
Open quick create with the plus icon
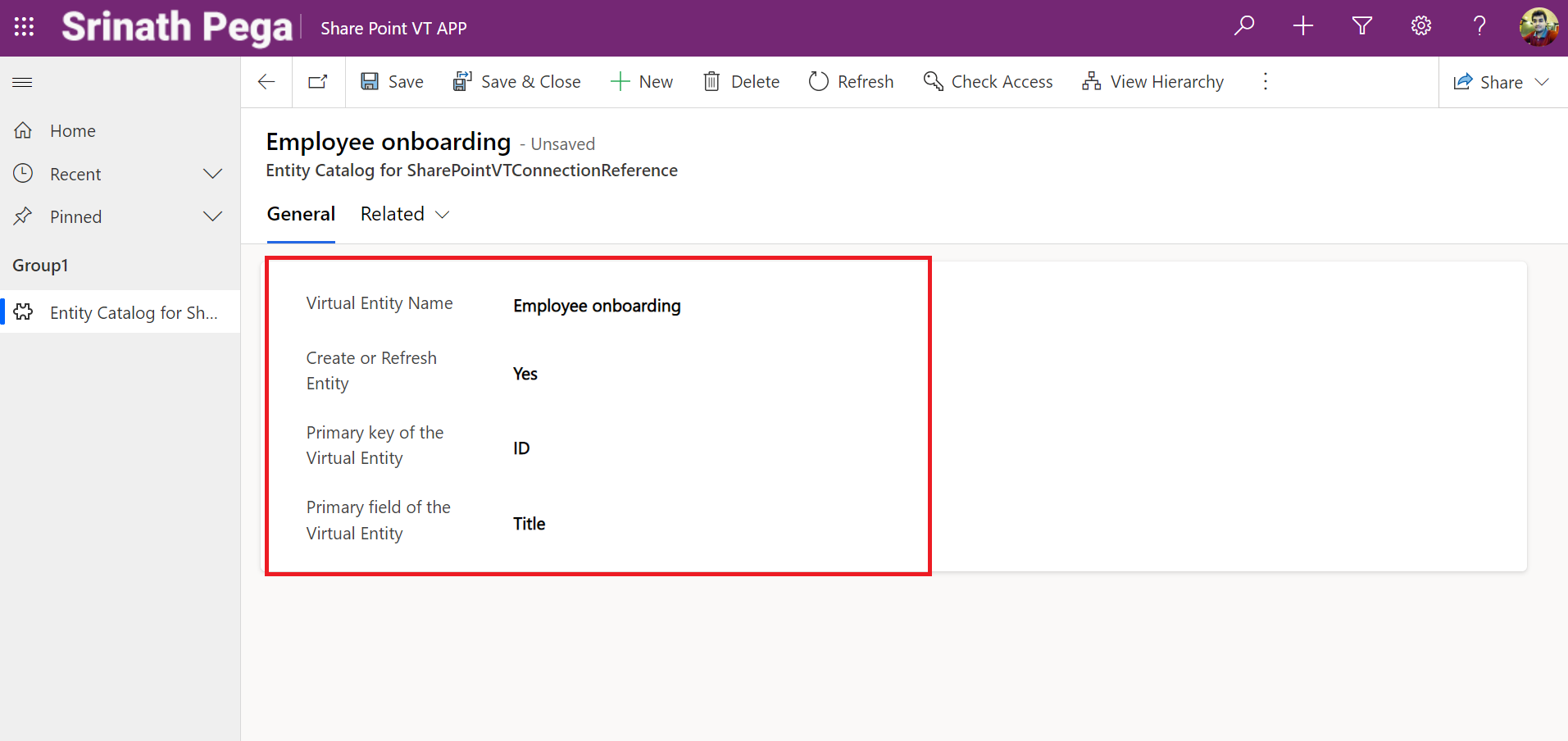(1302, 26)
